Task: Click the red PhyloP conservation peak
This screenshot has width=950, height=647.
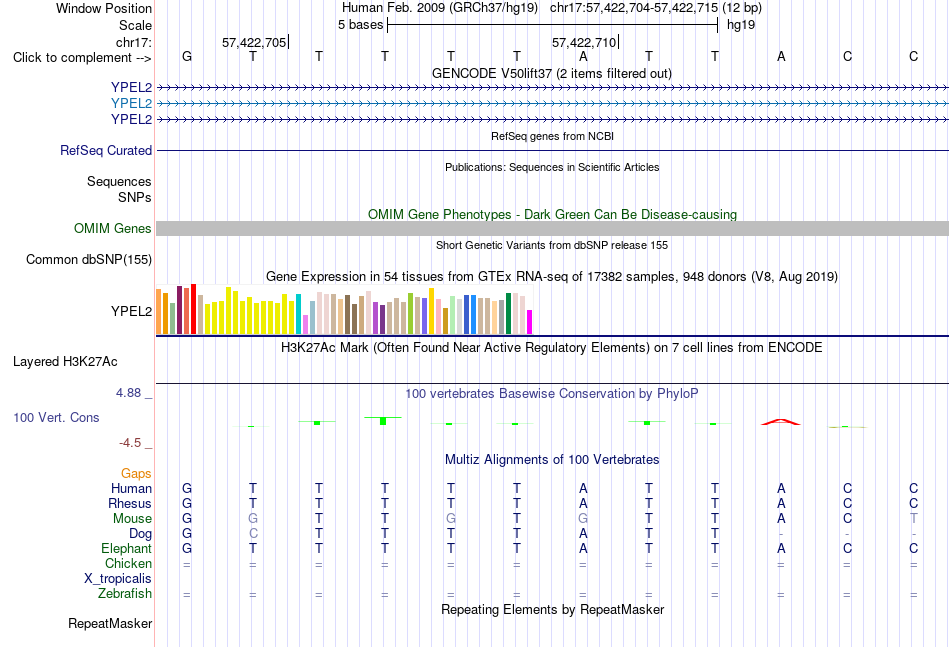Action: coord(781,422)
